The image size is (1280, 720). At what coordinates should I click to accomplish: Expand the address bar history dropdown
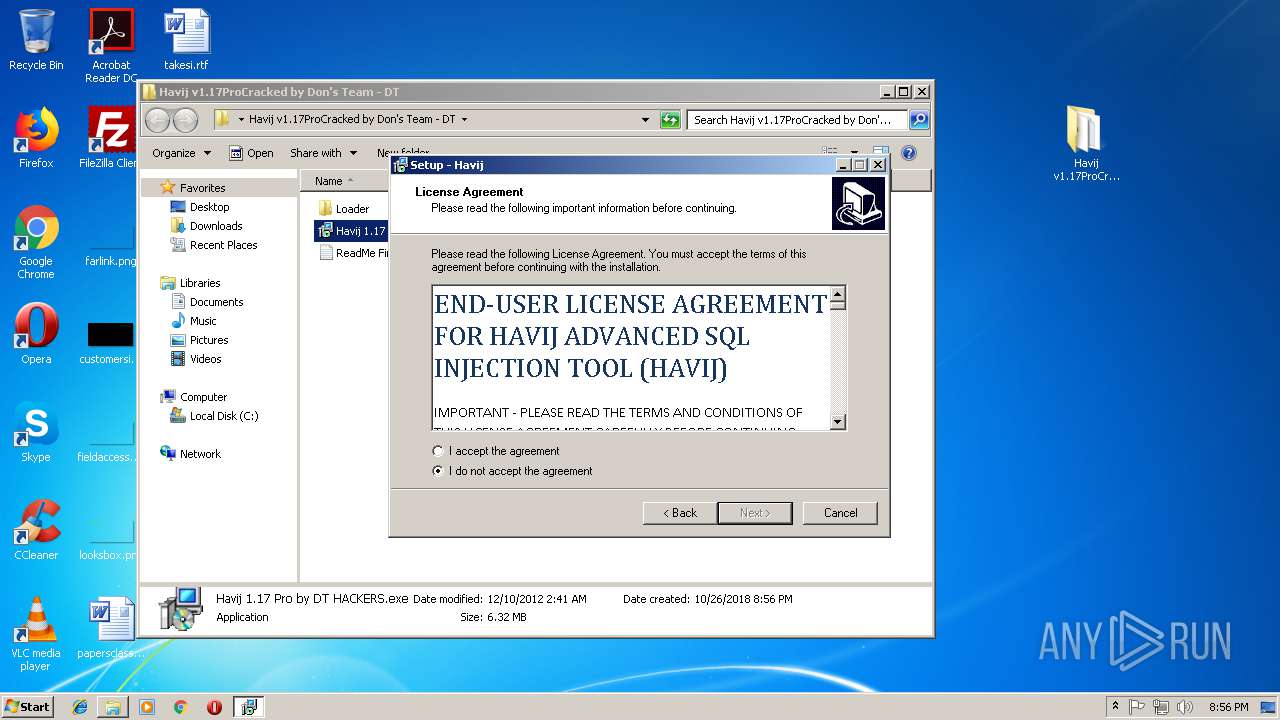(x=645, y=119)
